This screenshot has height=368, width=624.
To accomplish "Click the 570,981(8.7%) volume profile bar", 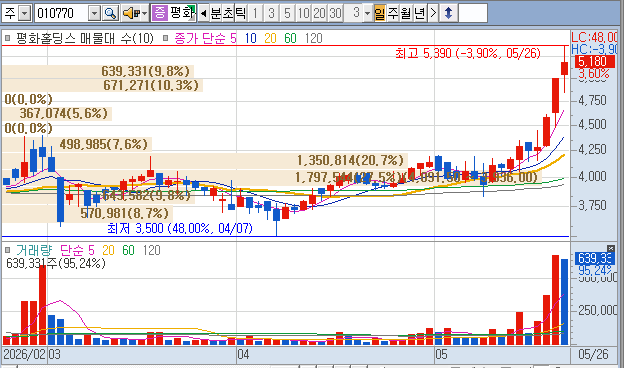I will 87,213.
